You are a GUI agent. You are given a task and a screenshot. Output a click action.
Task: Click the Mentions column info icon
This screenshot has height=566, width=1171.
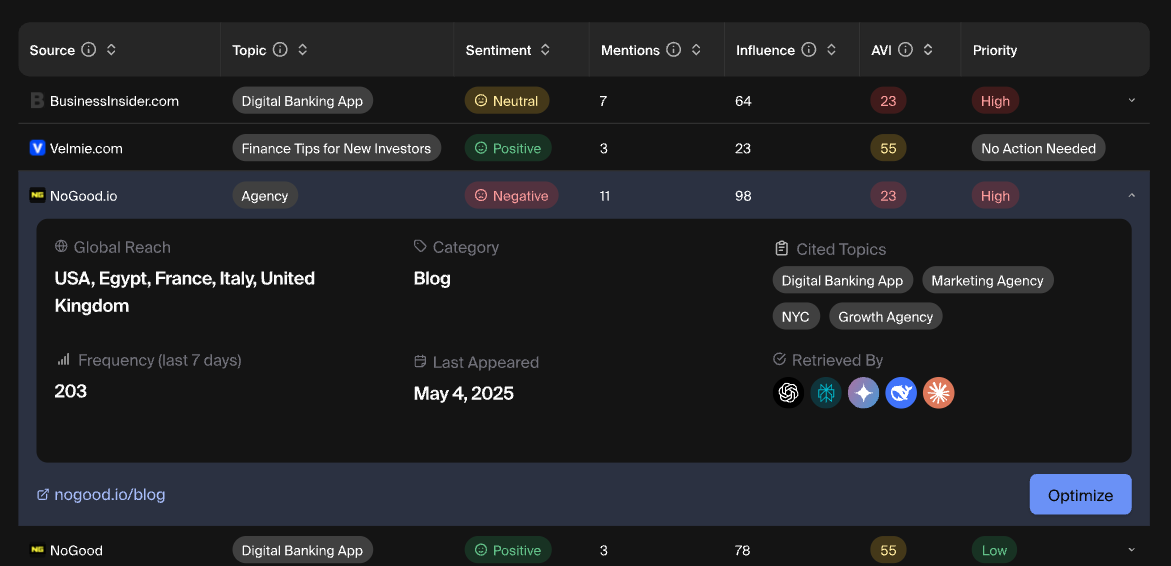(673, 50)
